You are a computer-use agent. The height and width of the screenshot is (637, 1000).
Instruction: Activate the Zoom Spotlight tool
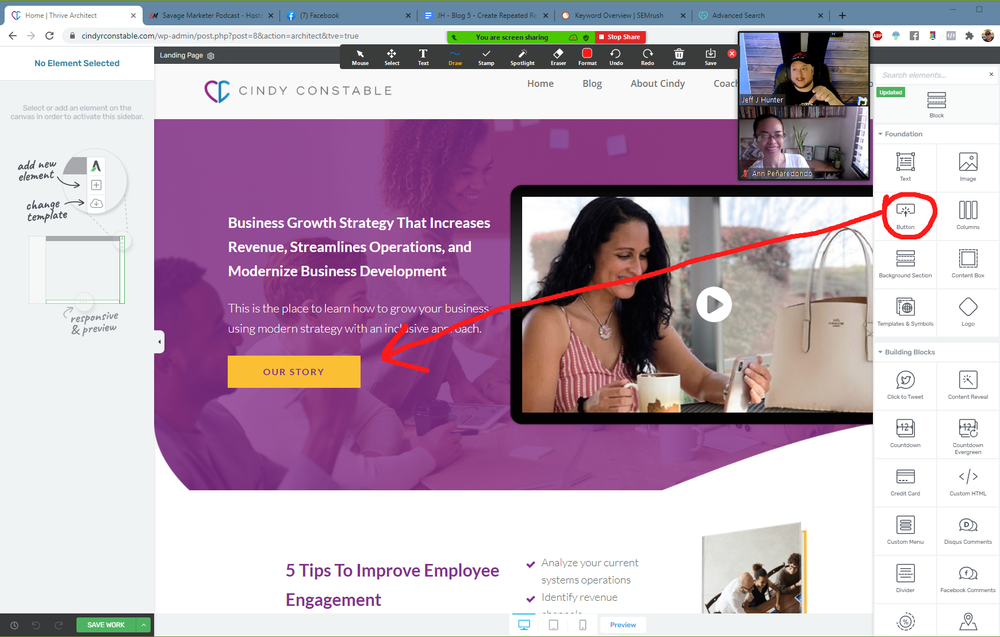[x=522, y=57]
